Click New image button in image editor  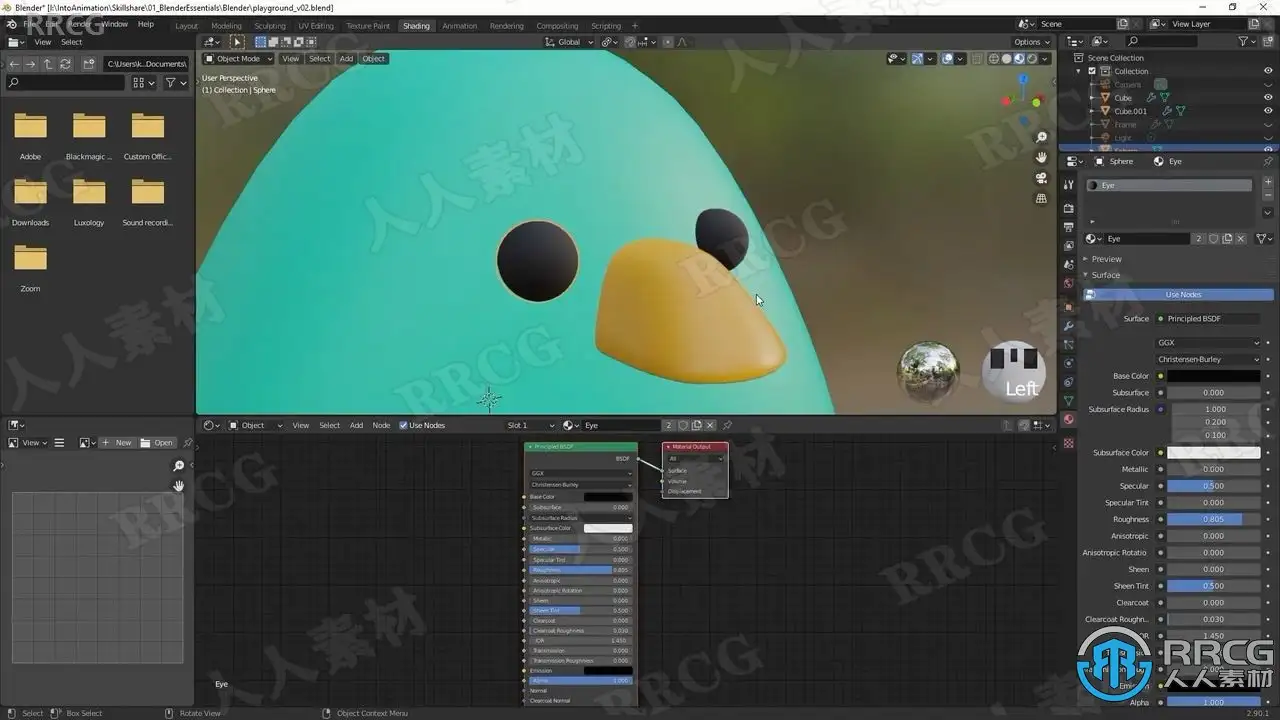coord(118,442)
